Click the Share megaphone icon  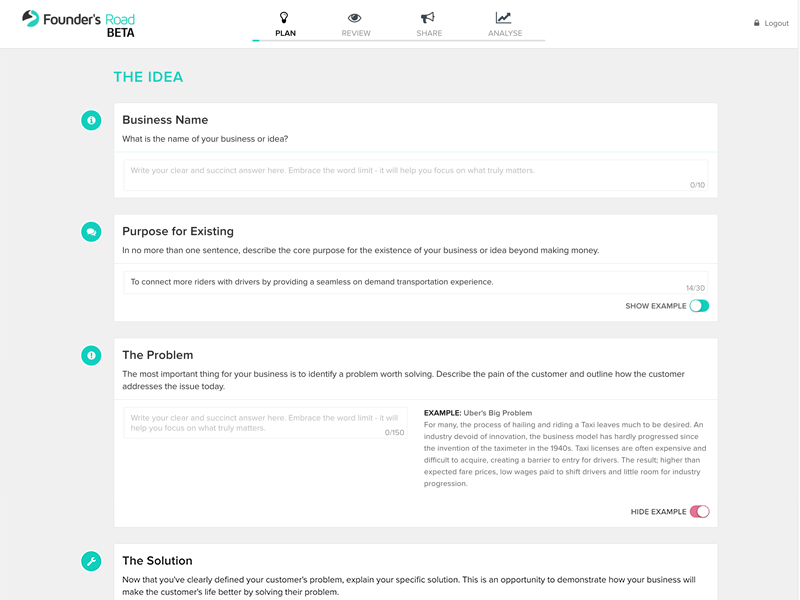428,16
